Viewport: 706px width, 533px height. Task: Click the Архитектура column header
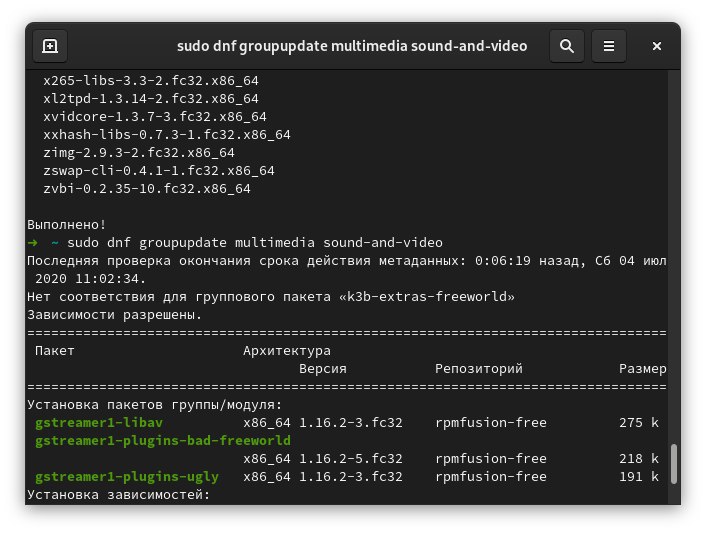click(287, 351)
